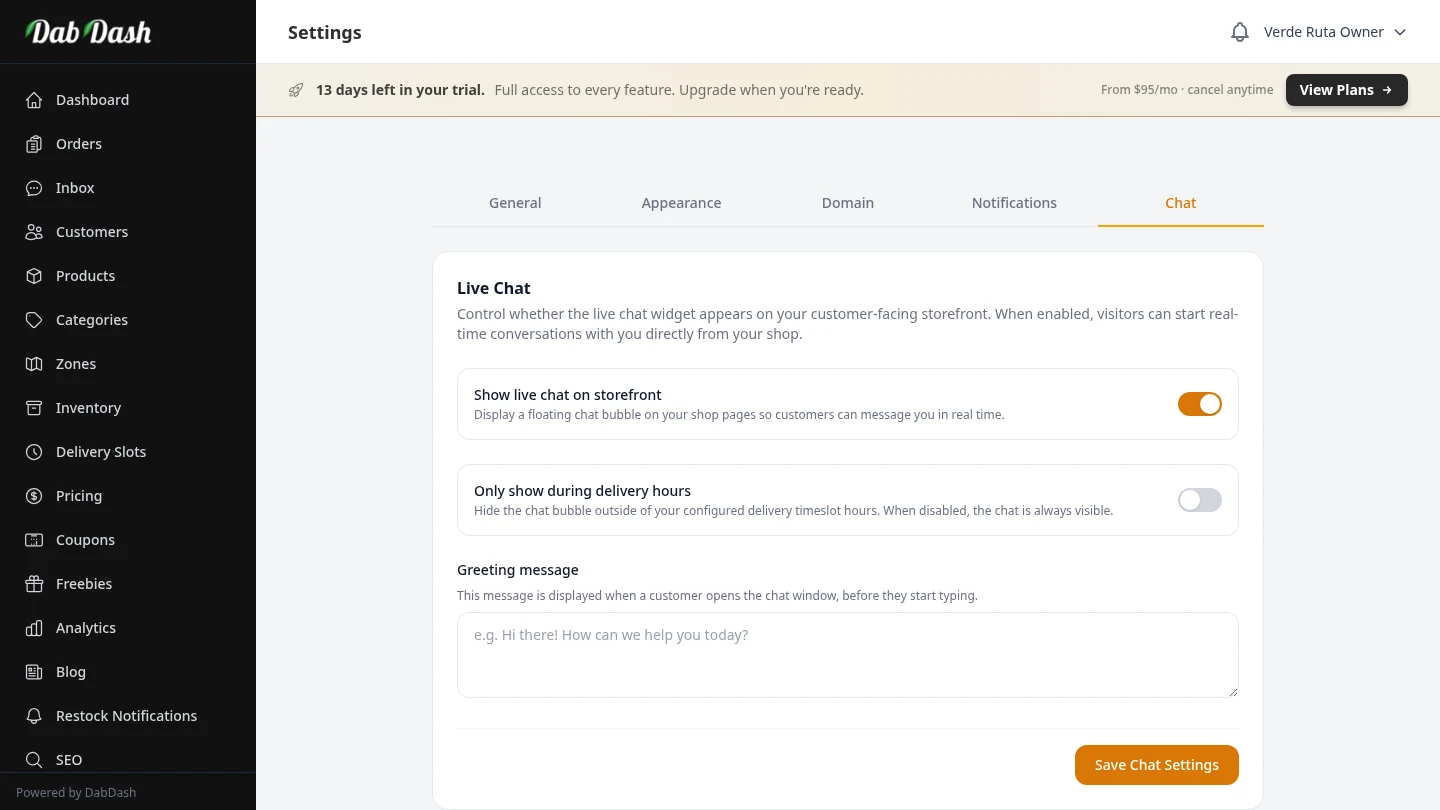The height and width of the screenshot is (810, 1440).
Task: Click the notification bell icon
Action: [x=1239, y=32]
